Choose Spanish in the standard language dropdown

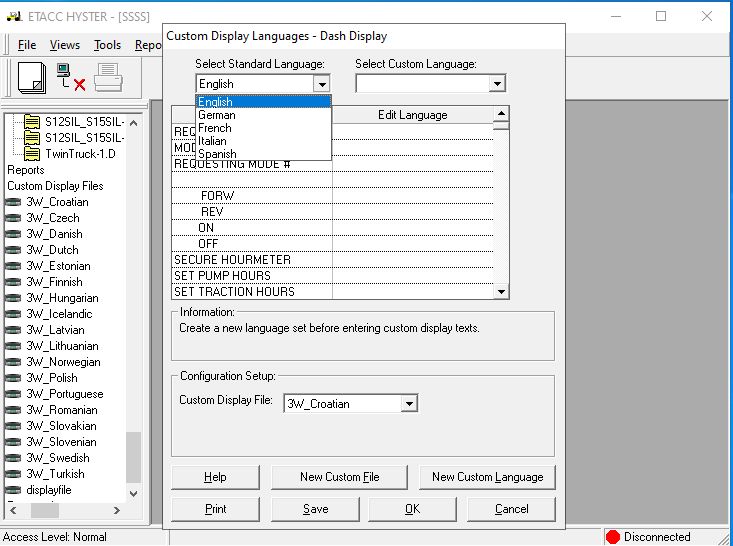pyautogui.click(x=217, y=154)
